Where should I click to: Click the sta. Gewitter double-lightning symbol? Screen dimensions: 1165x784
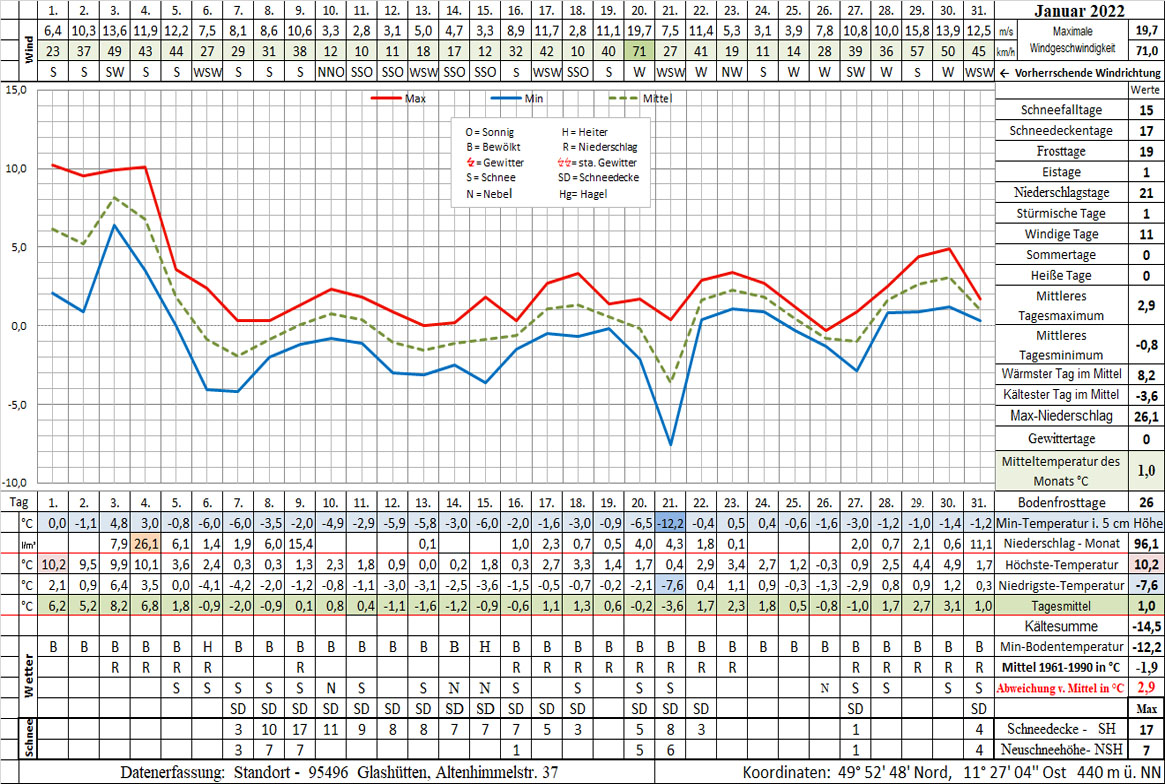tap(566, 162)
